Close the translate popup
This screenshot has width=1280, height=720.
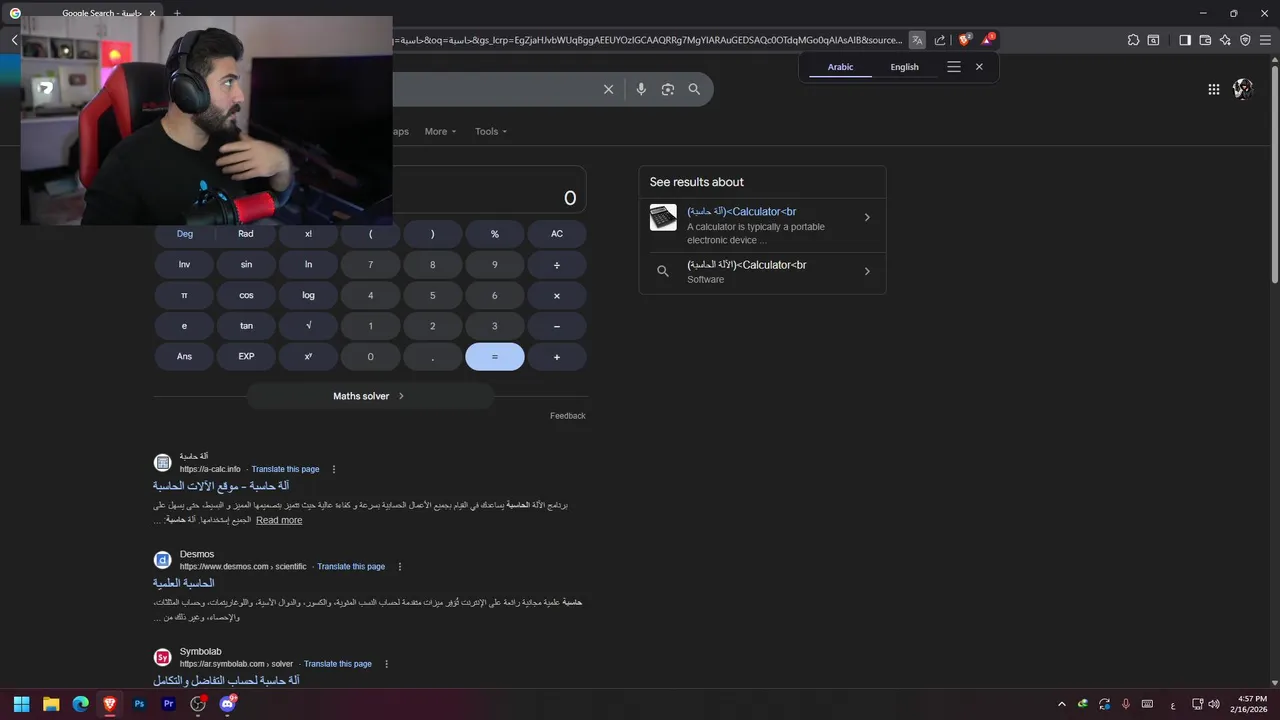[979, 67]
